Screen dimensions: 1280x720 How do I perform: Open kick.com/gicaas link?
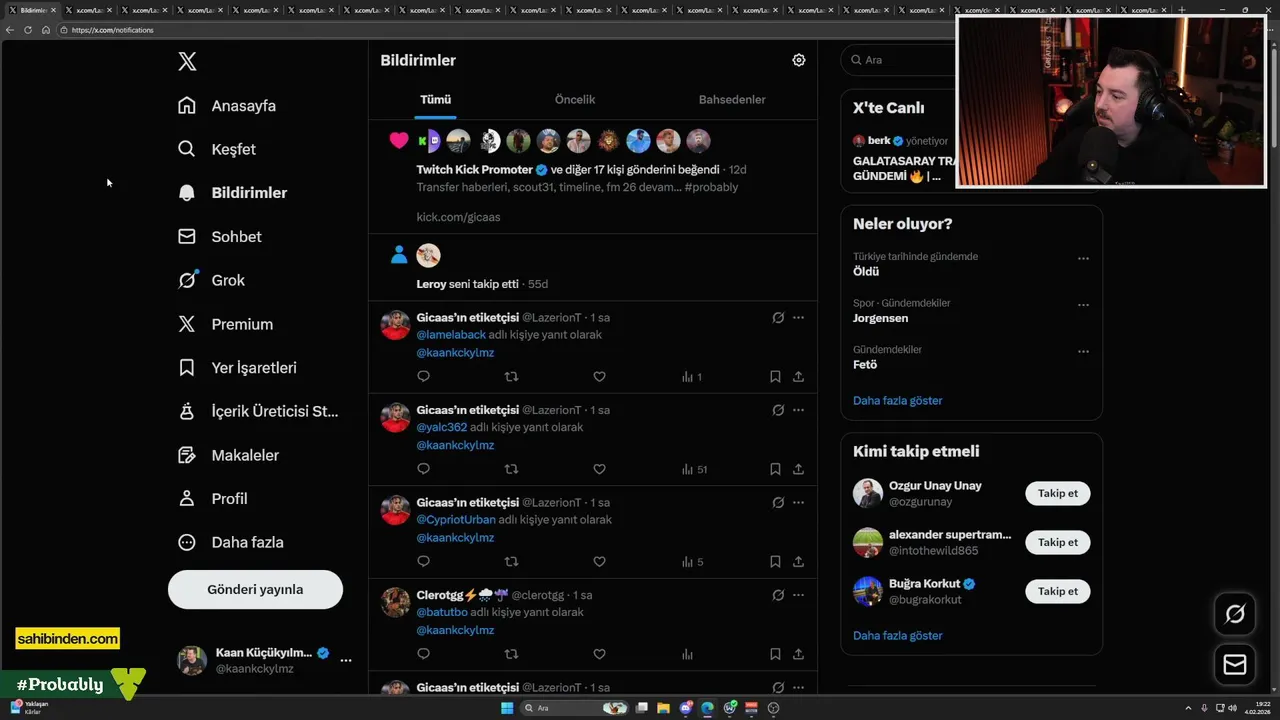[x=458, y=217]
